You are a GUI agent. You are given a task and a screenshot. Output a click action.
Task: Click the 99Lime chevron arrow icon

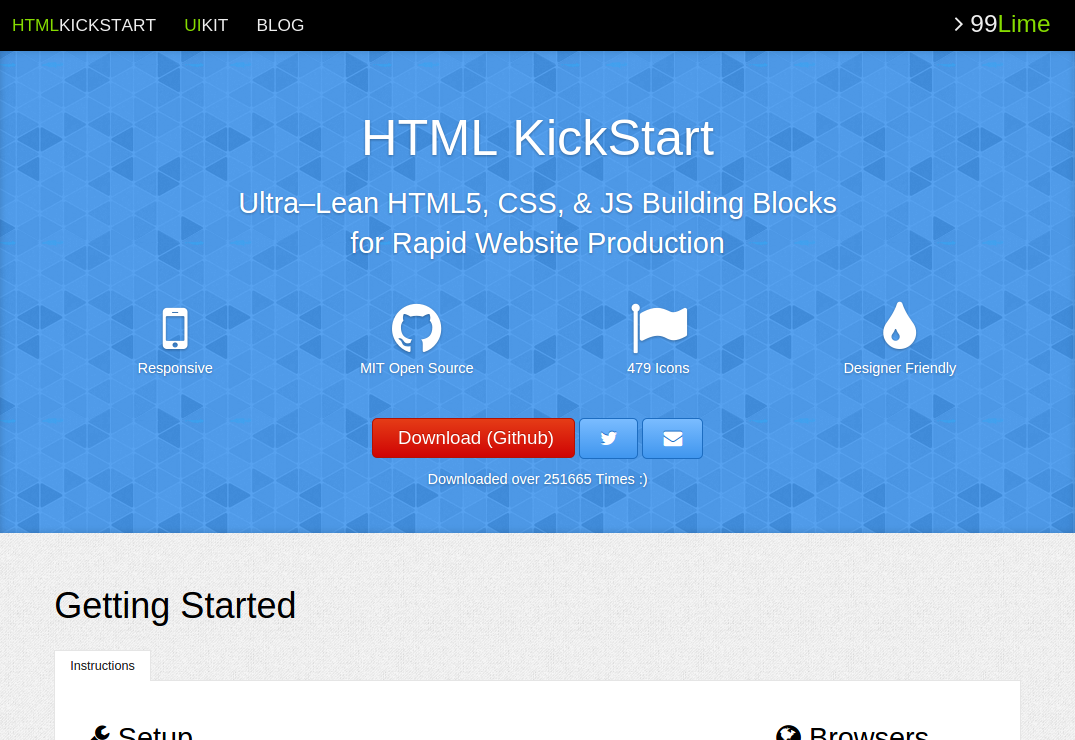click(x=958, y=25)
